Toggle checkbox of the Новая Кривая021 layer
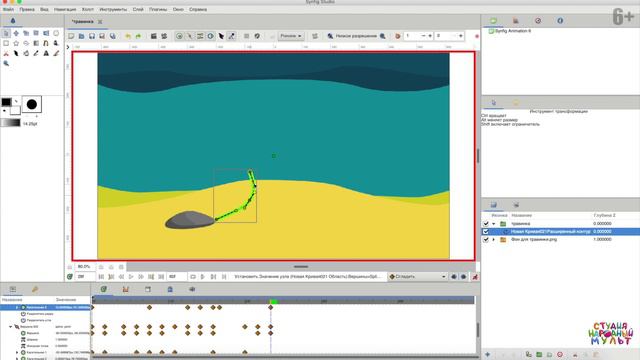The image size is (640, 360). tap(486, 231)
